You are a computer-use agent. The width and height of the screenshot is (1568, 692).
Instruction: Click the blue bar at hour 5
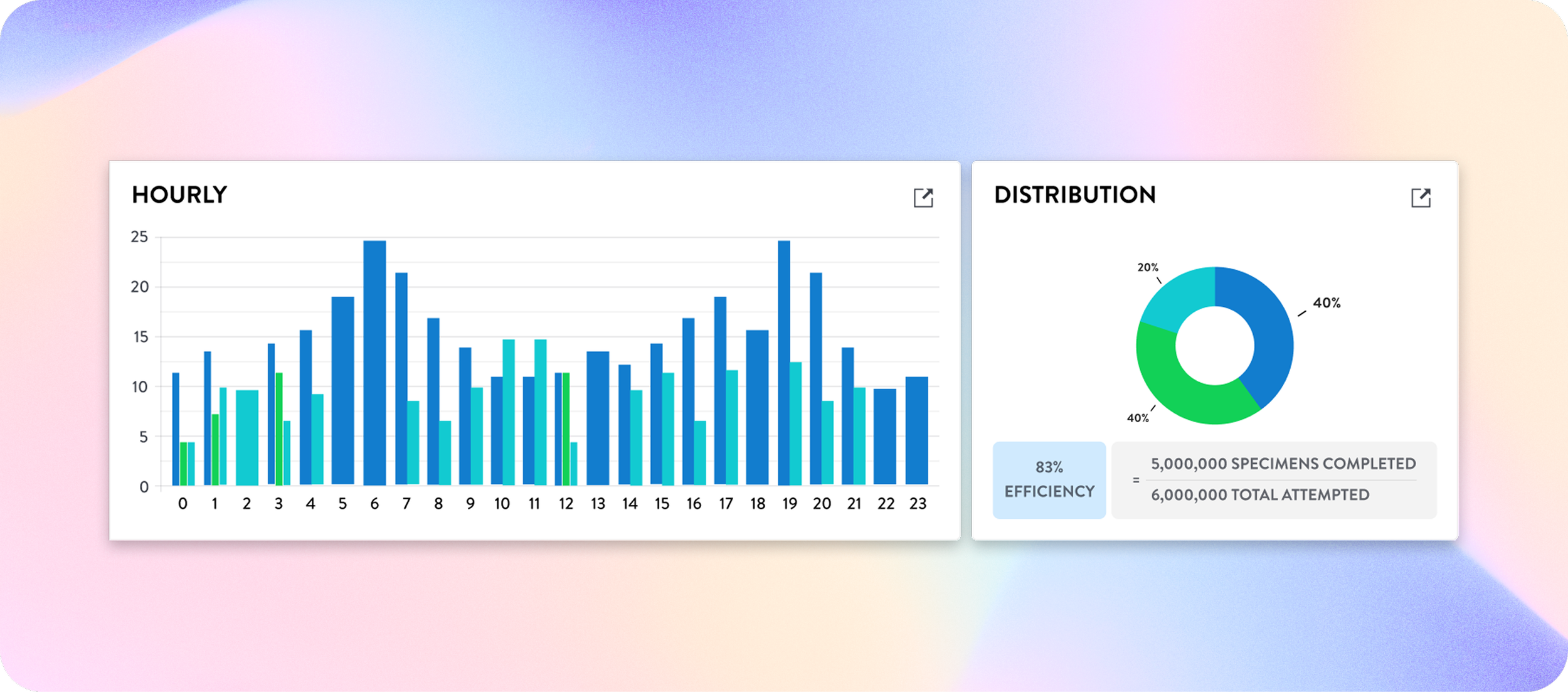(x=342, y=390)
